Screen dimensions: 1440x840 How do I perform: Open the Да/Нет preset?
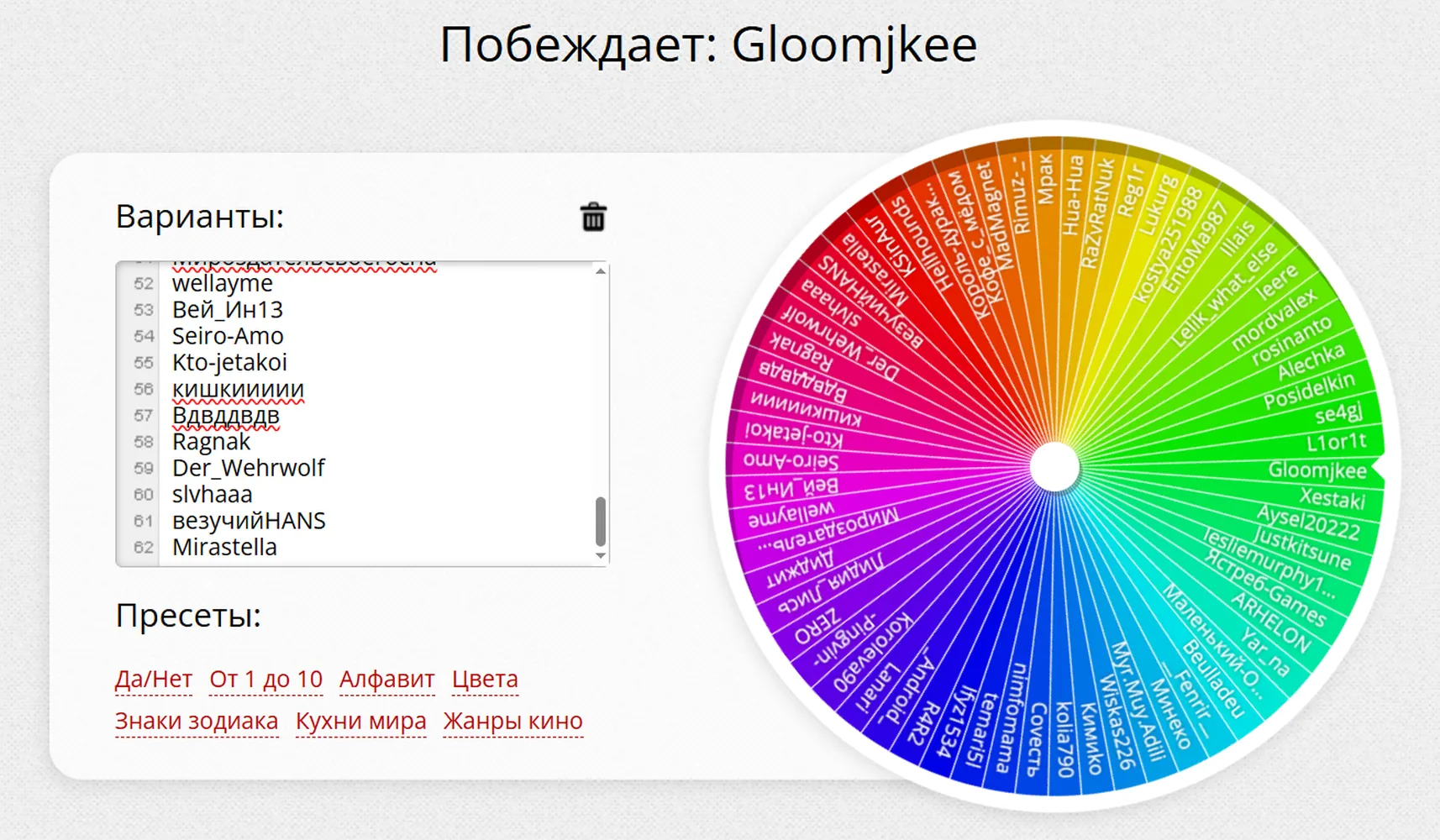pos(154,679)
